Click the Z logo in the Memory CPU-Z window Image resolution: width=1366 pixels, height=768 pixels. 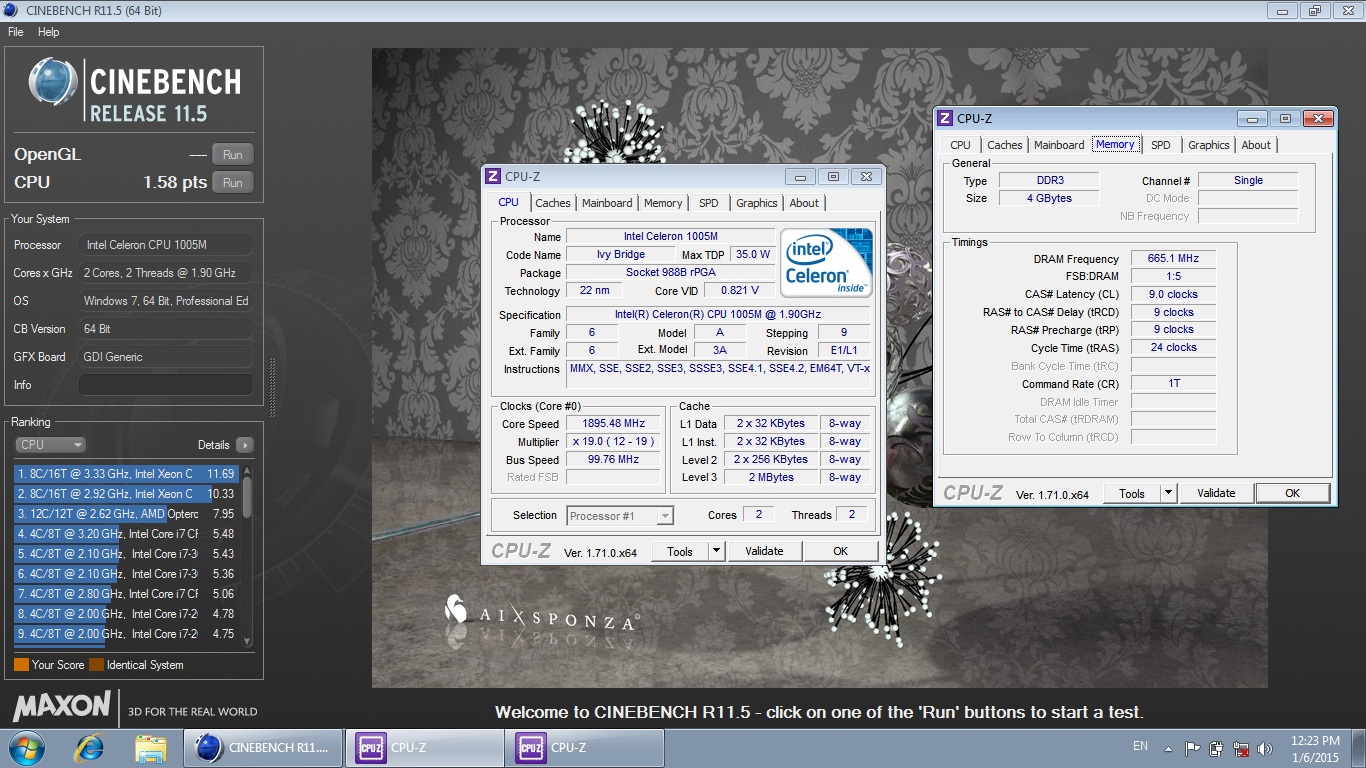pyautogui.click(x=944, y=118)
